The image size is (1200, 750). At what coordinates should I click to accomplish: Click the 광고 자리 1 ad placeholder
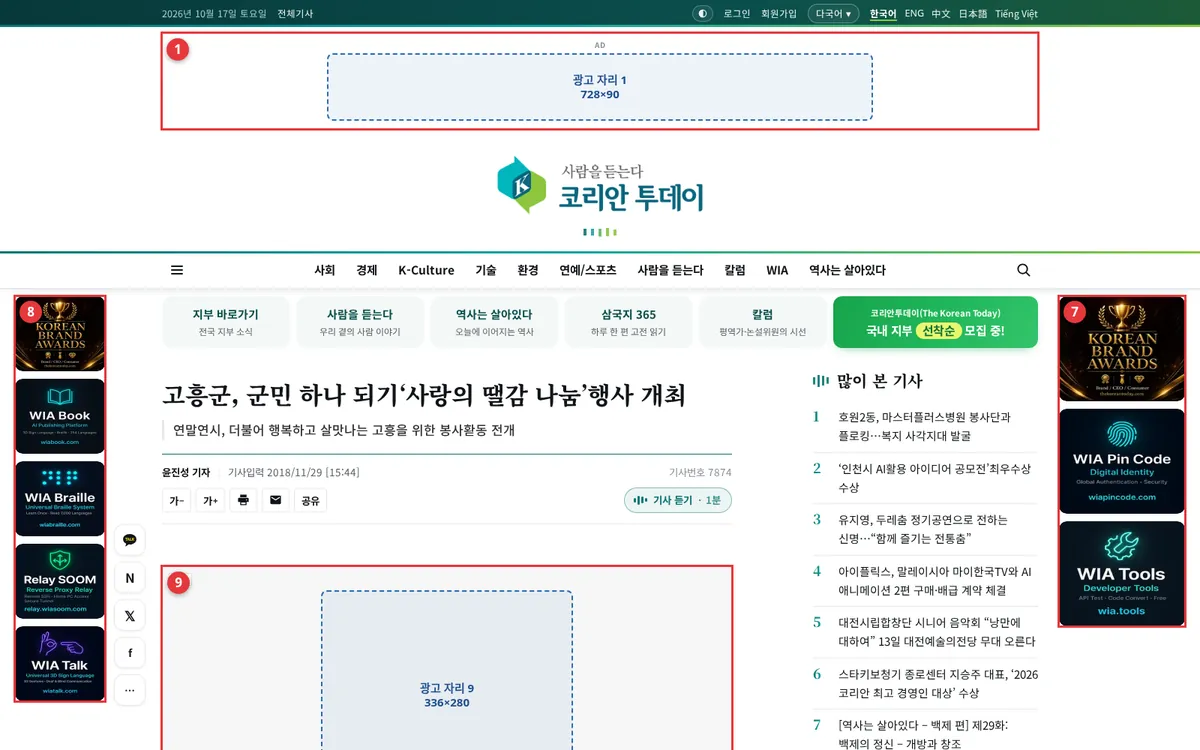pos(600,87)
